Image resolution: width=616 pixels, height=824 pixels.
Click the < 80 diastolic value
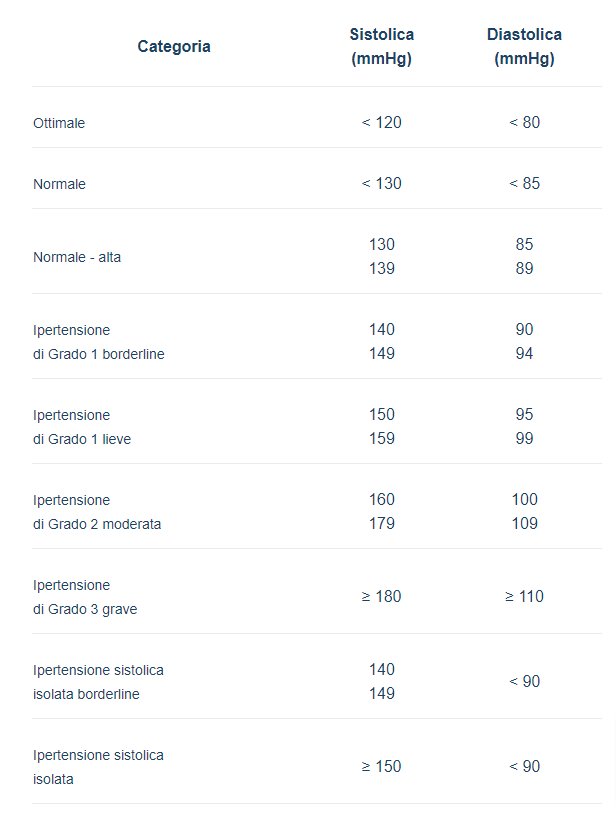(524, 122)
